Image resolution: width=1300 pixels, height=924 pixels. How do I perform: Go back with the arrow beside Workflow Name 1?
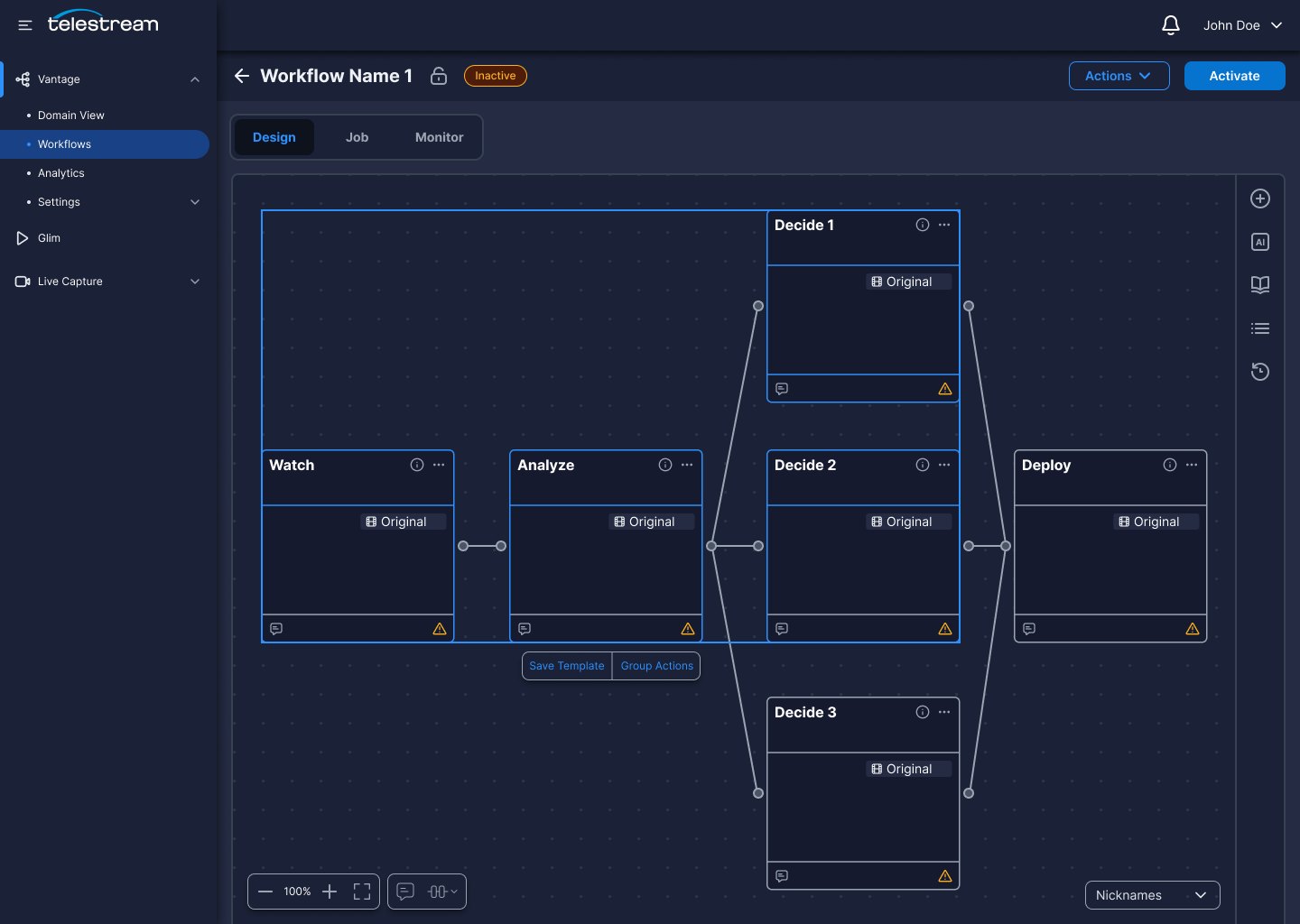point(241,76)
